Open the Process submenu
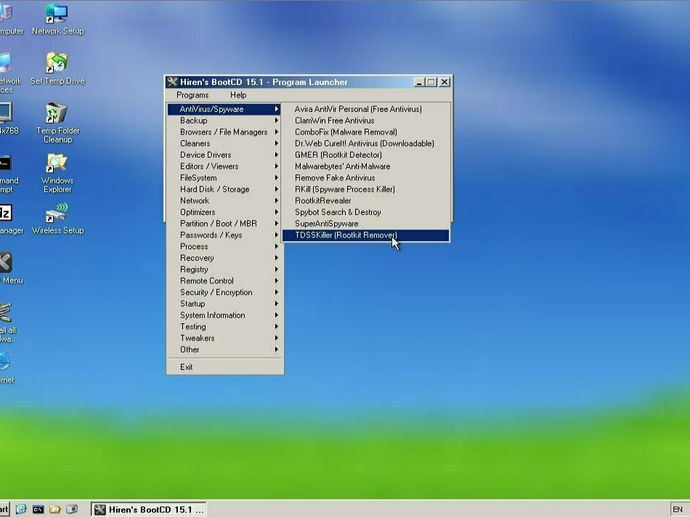The image size is (690, 518). 224,246
